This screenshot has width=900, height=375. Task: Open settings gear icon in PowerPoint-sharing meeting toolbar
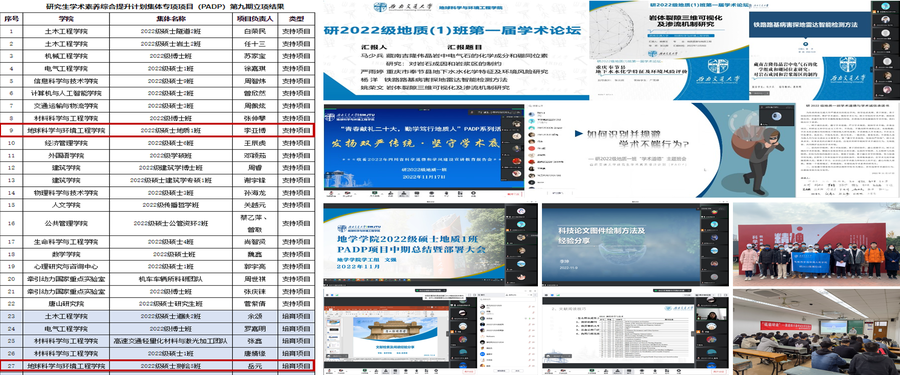pyautogui.click(x=436, y=370)
